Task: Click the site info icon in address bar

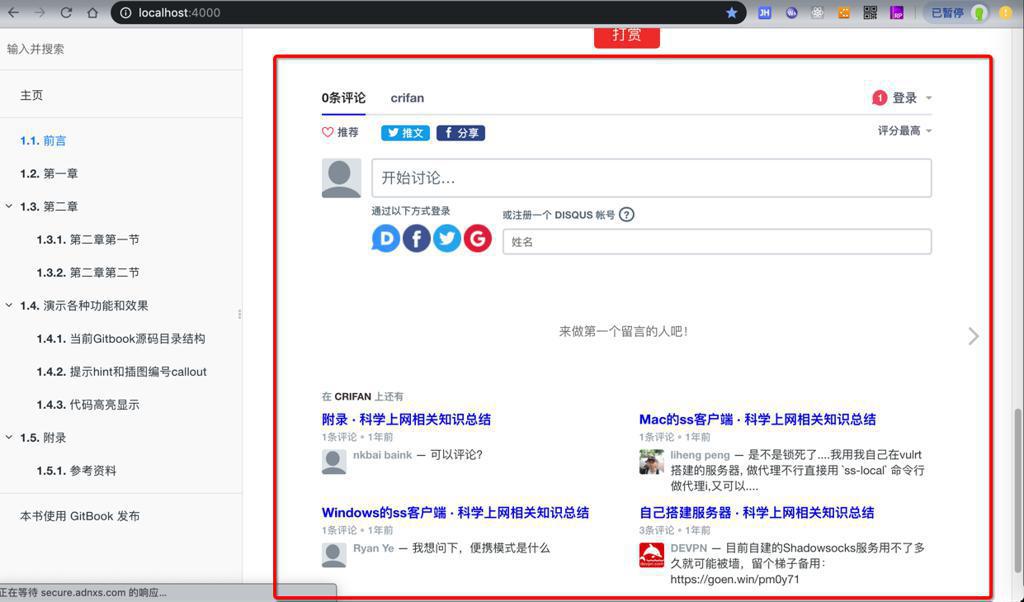Action: tap(125, 12)
